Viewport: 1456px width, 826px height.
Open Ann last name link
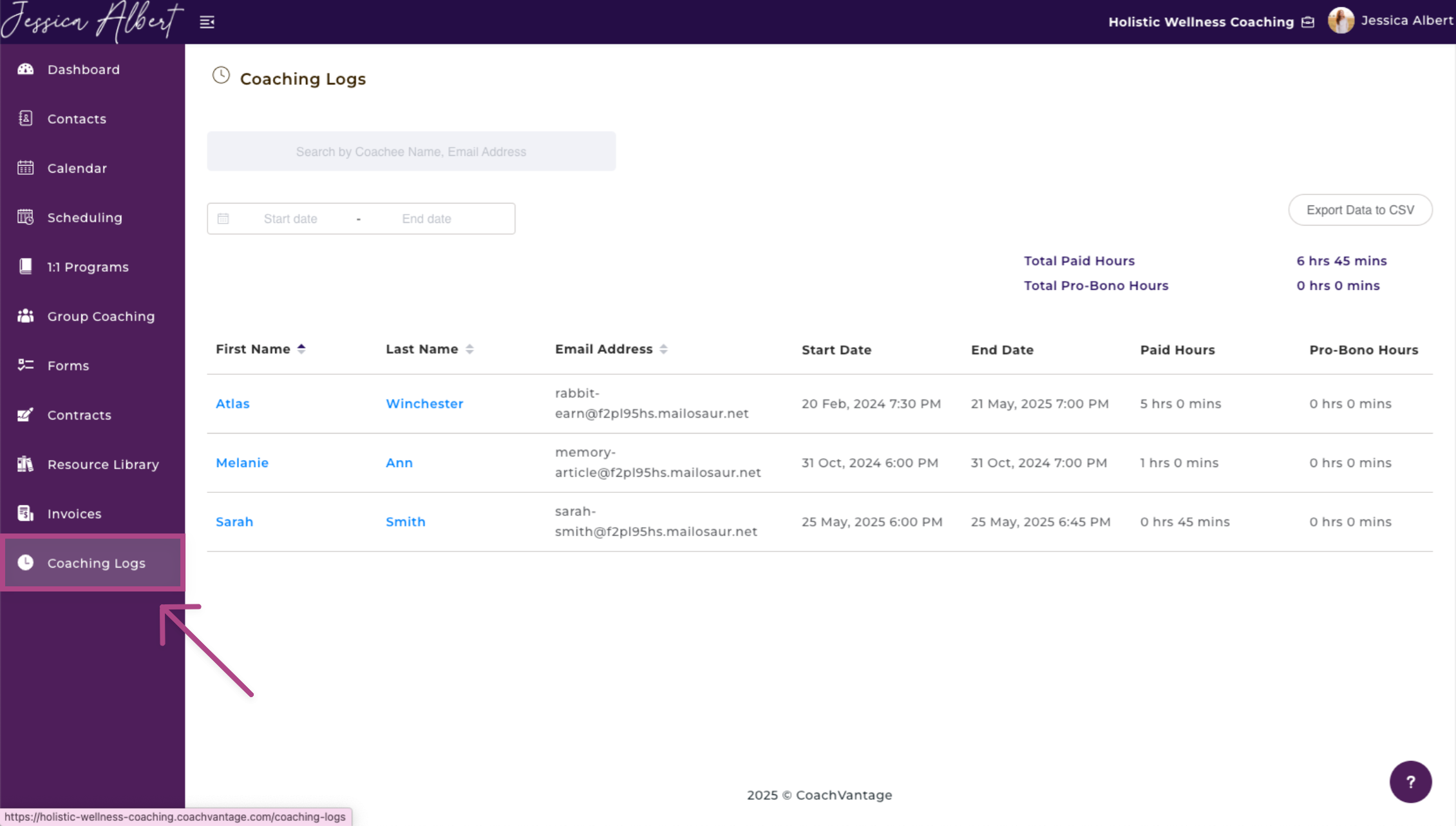pos(399,463)
